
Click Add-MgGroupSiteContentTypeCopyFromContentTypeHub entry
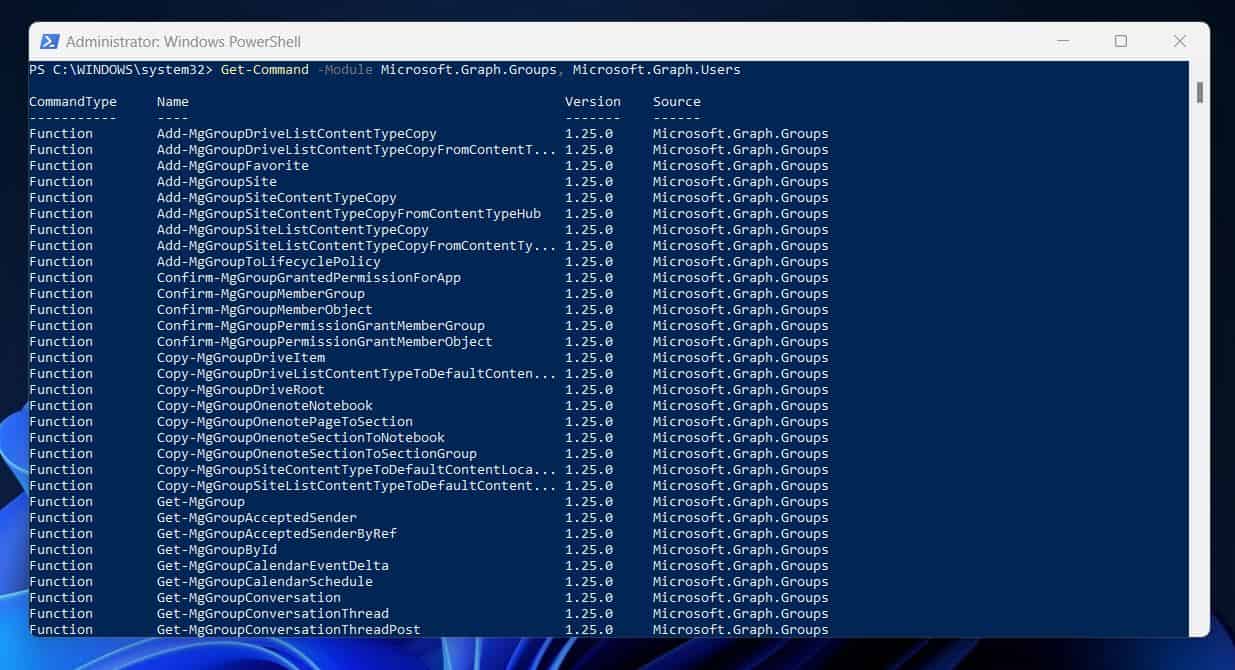(x=349, y=214)
